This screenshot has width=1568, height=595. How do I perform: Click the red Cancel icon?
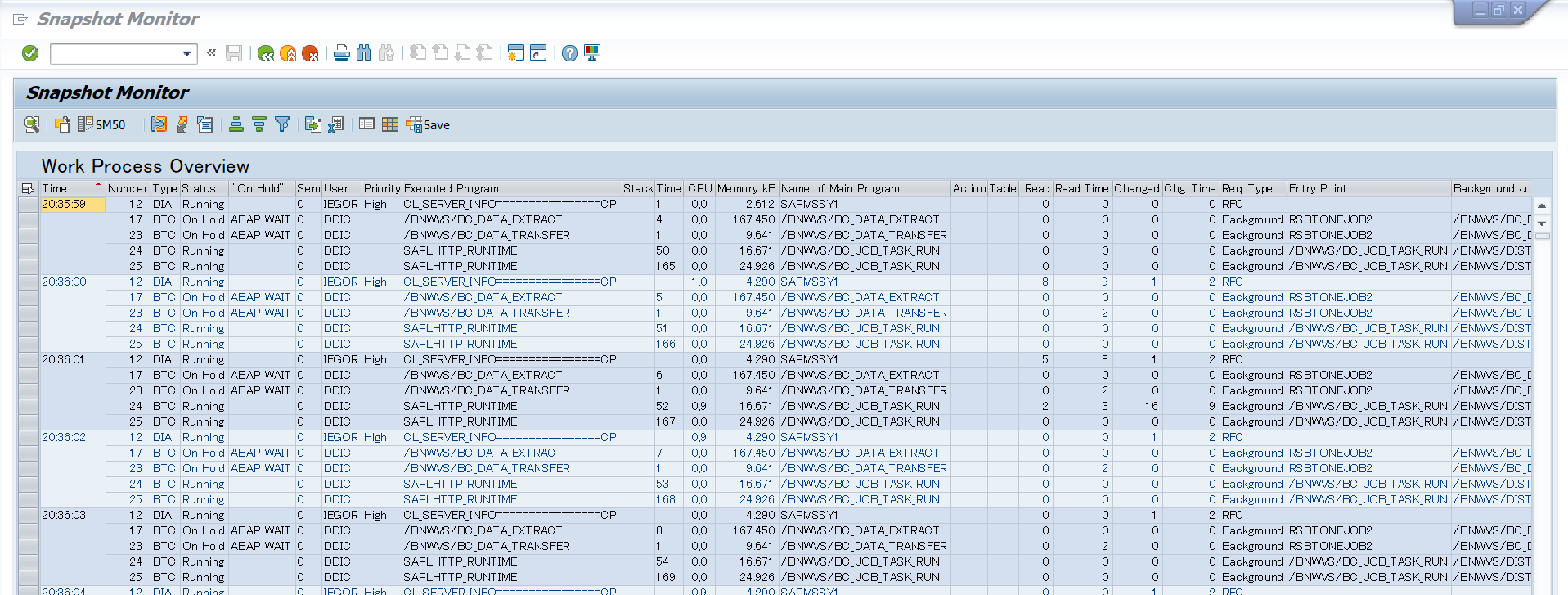click(310, 53)
